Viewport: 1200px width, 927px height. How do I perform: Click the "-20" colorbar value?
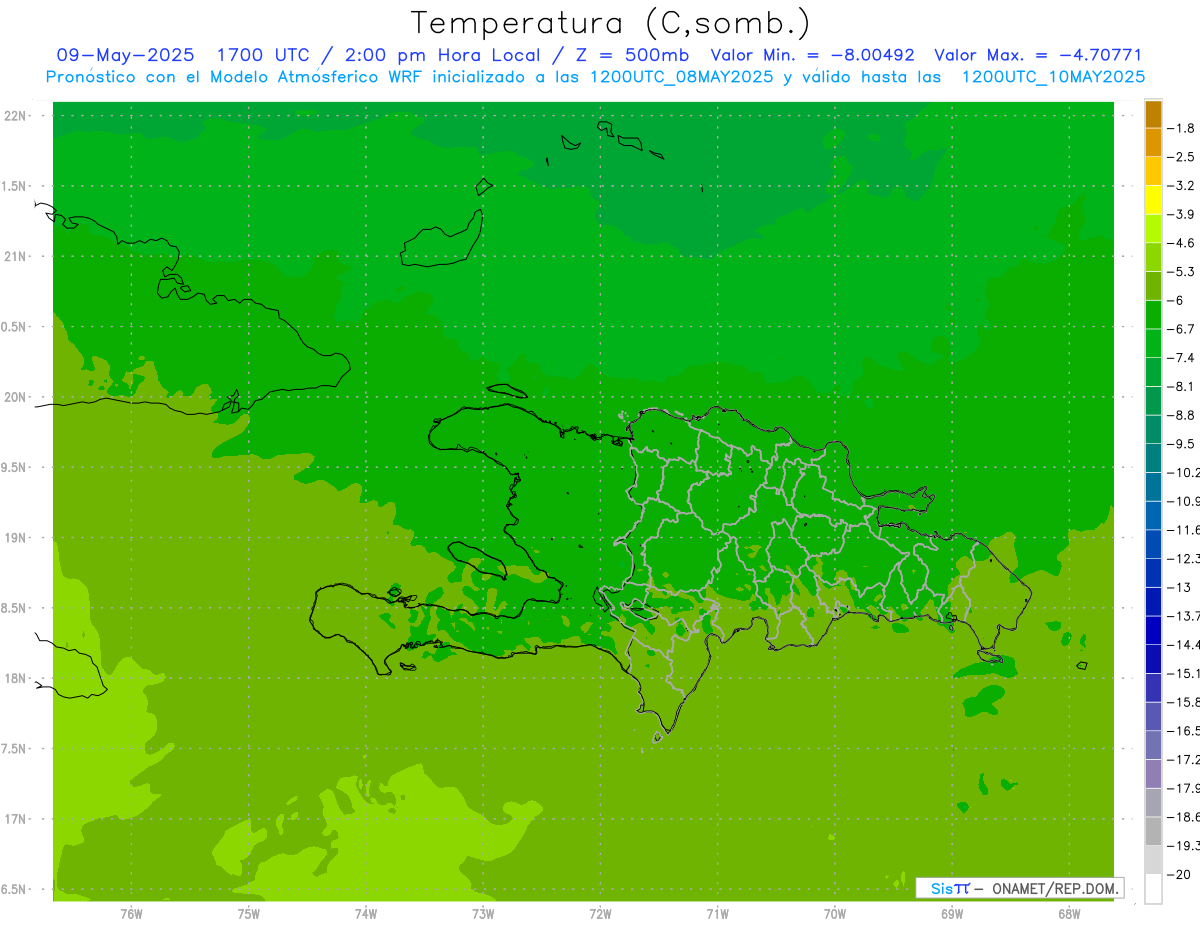(x=1179, y=874)
